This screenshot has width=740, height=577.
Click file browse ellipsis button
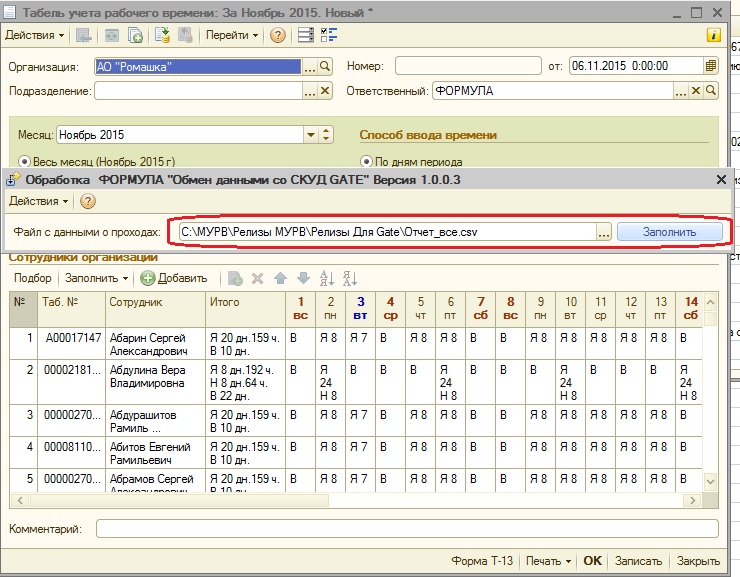604,232
